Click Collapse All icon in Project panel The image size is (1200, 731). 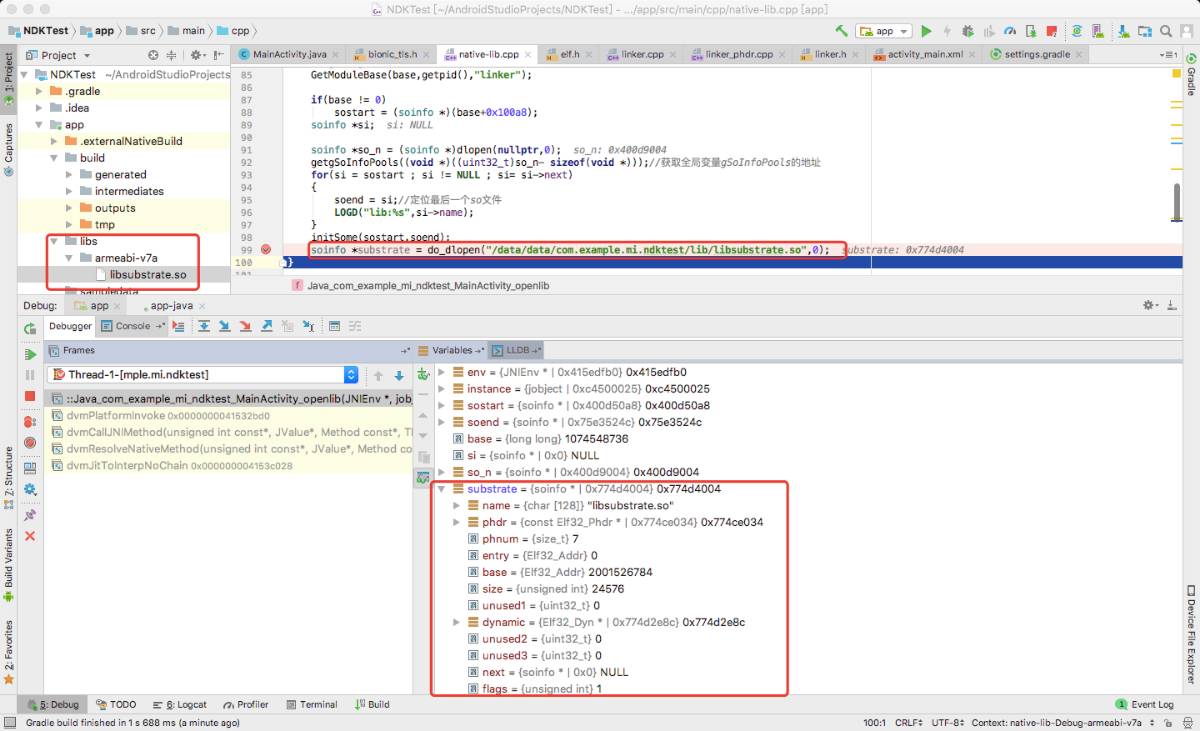(x=170, y=55)
